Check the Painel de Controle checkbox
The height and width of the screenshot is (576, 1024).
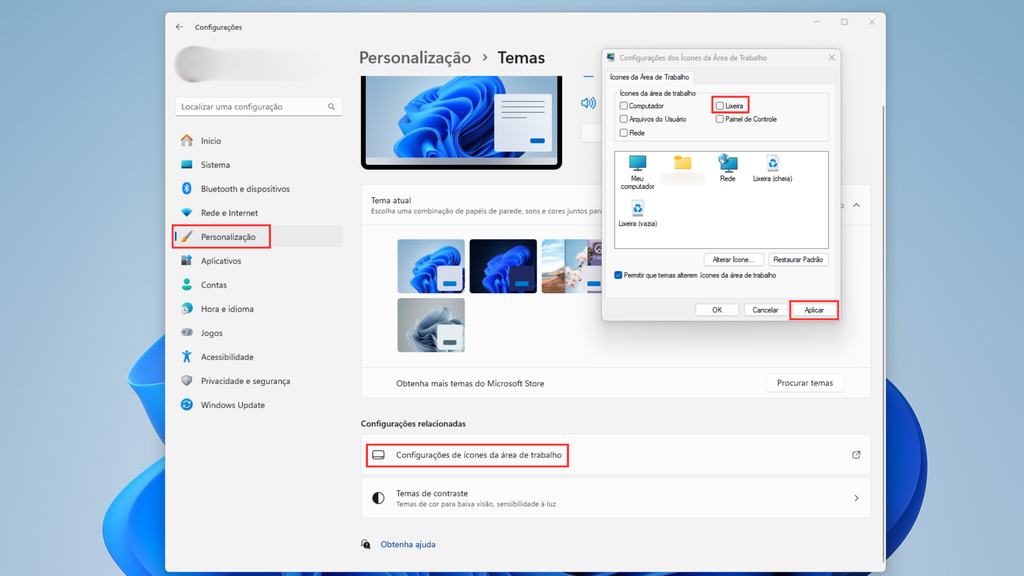point(720,119)
